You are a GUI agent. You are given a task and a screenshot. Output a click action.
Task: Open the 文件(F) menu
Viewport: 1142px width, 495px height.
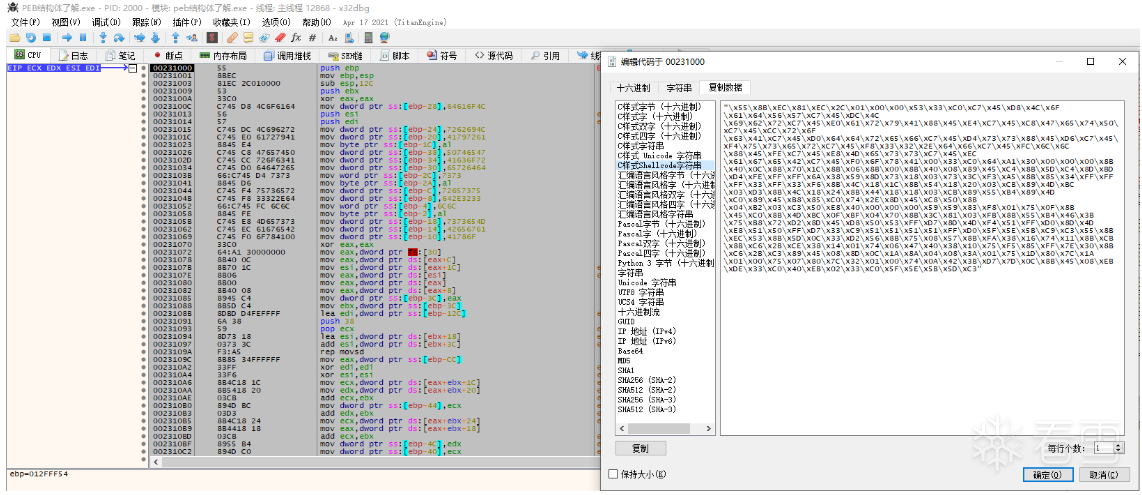tap(25, 23)
